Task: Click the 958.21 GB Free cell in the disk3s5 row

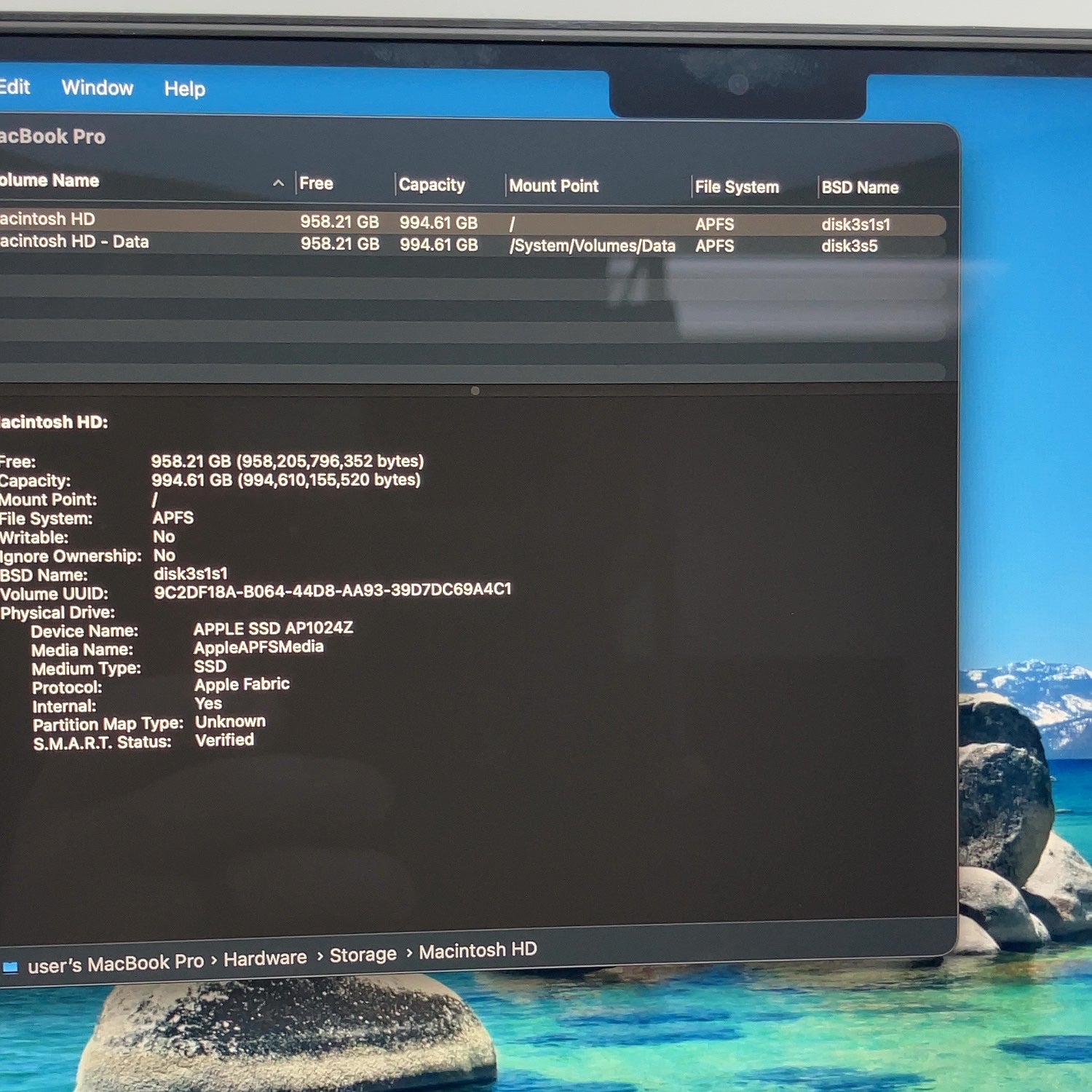Action: (x=340, y=244)
